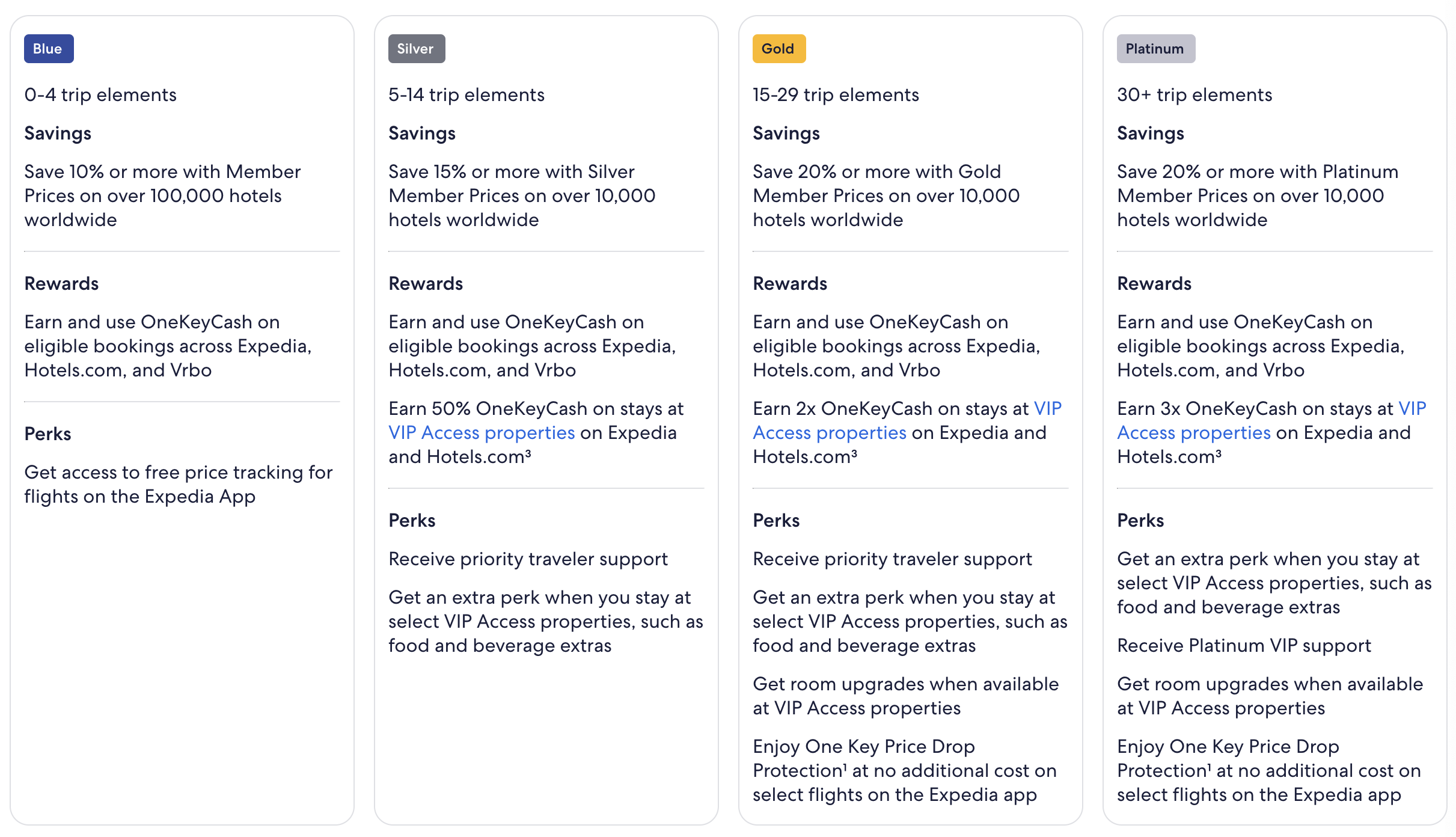Click 'Receive Platinum VIP support' text
The height and width of the screenshot is (837, 1456).
tap(1244, 646)
